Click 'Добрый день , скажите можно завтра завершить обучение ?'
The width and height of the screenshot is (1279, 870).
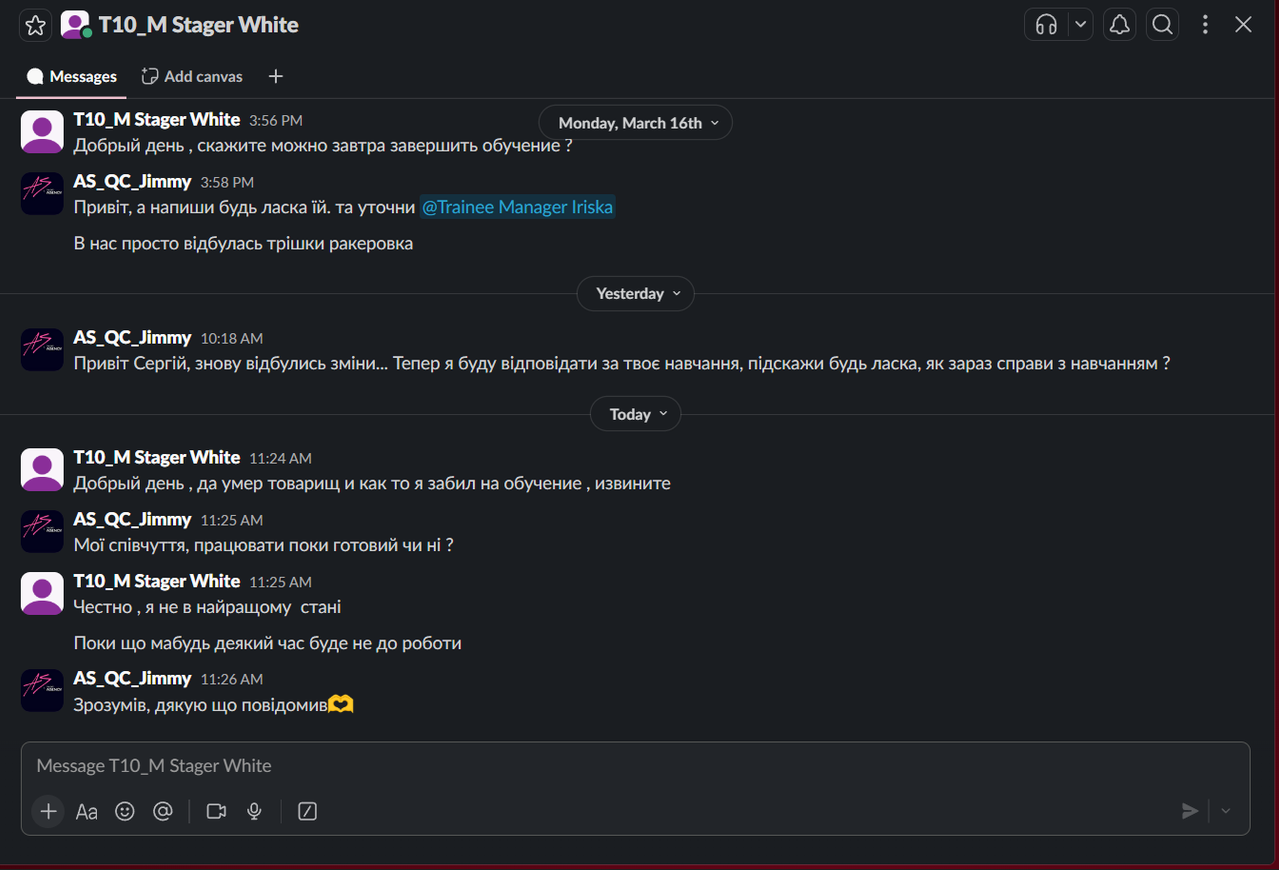coord(323,145)
